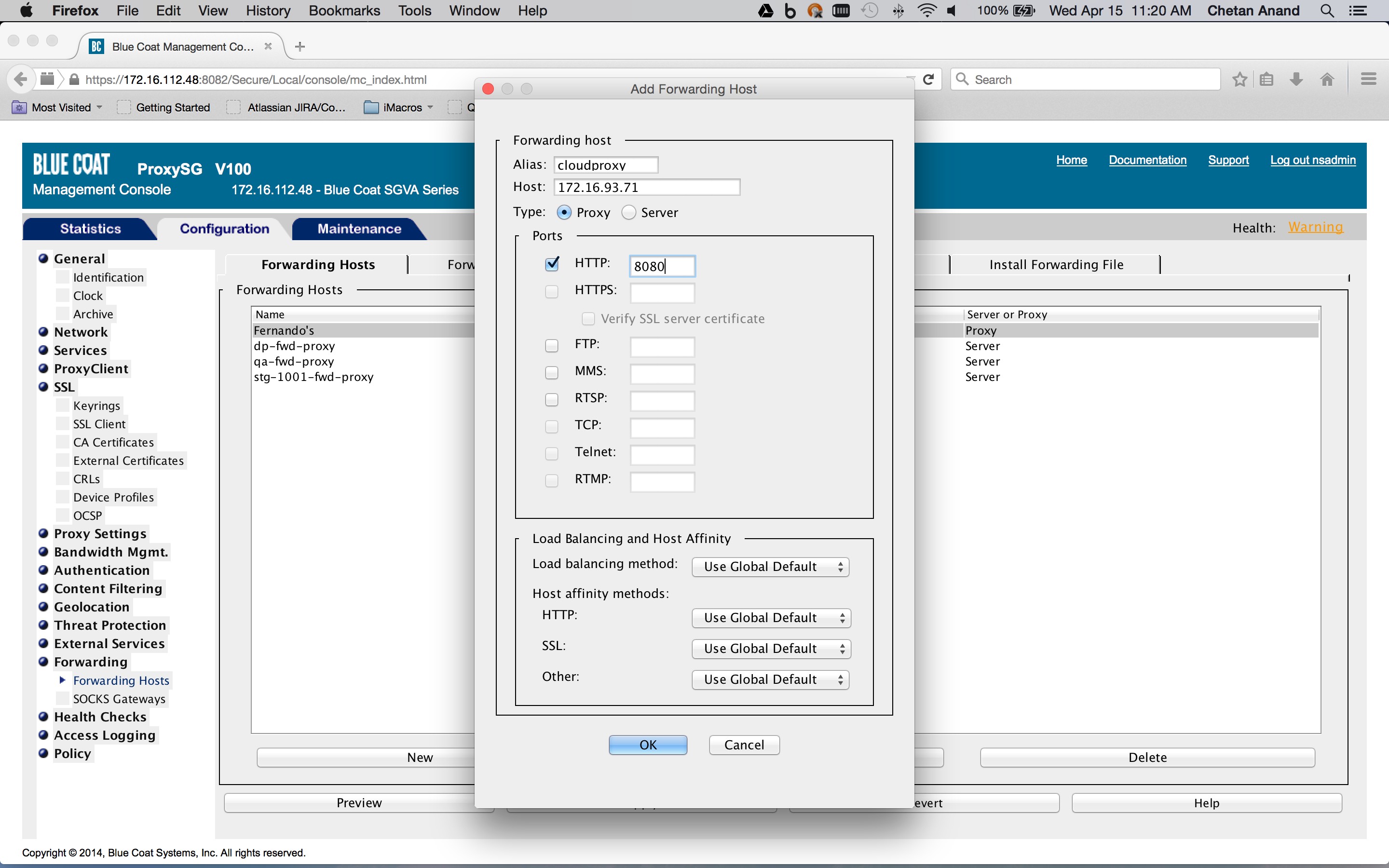Open the HTTP host affinity dropdown
The height and width of the screenshot is (868, 1389).
pyautogui.click(x=770, y=617)
